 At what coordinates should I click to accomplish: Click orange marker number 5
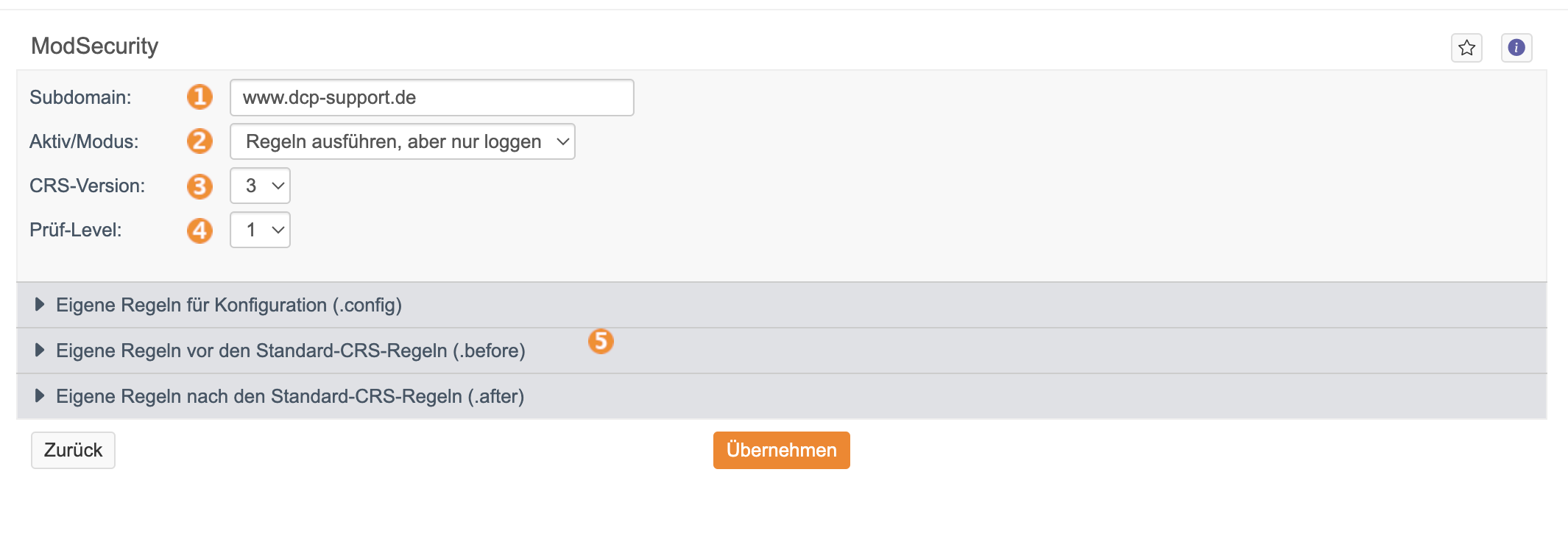[x=601, y=341]
